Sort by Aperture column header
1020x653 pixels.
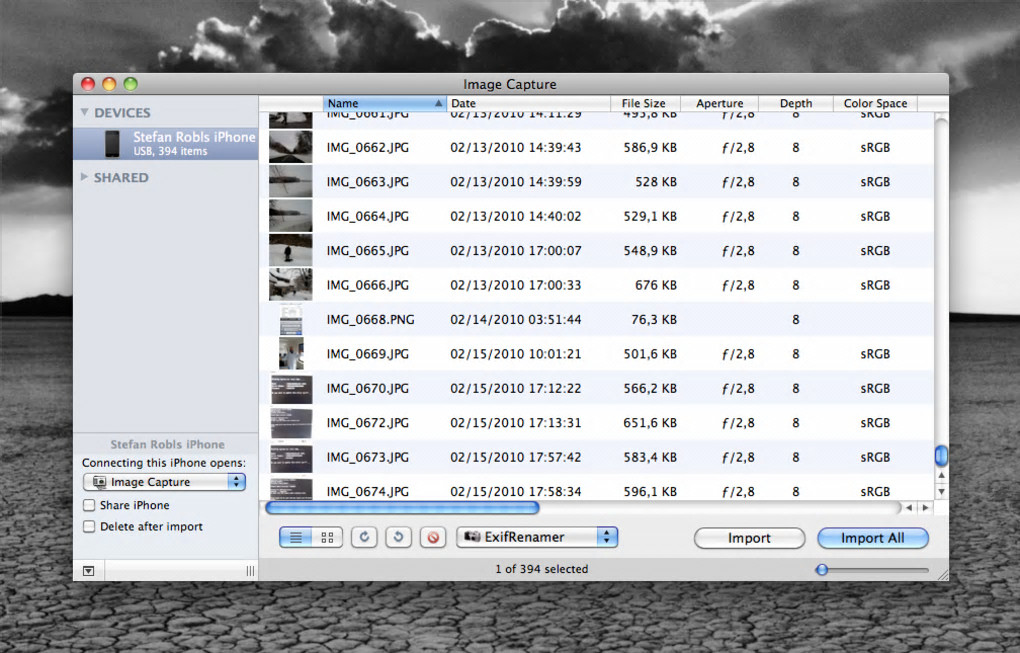[719, 103]
